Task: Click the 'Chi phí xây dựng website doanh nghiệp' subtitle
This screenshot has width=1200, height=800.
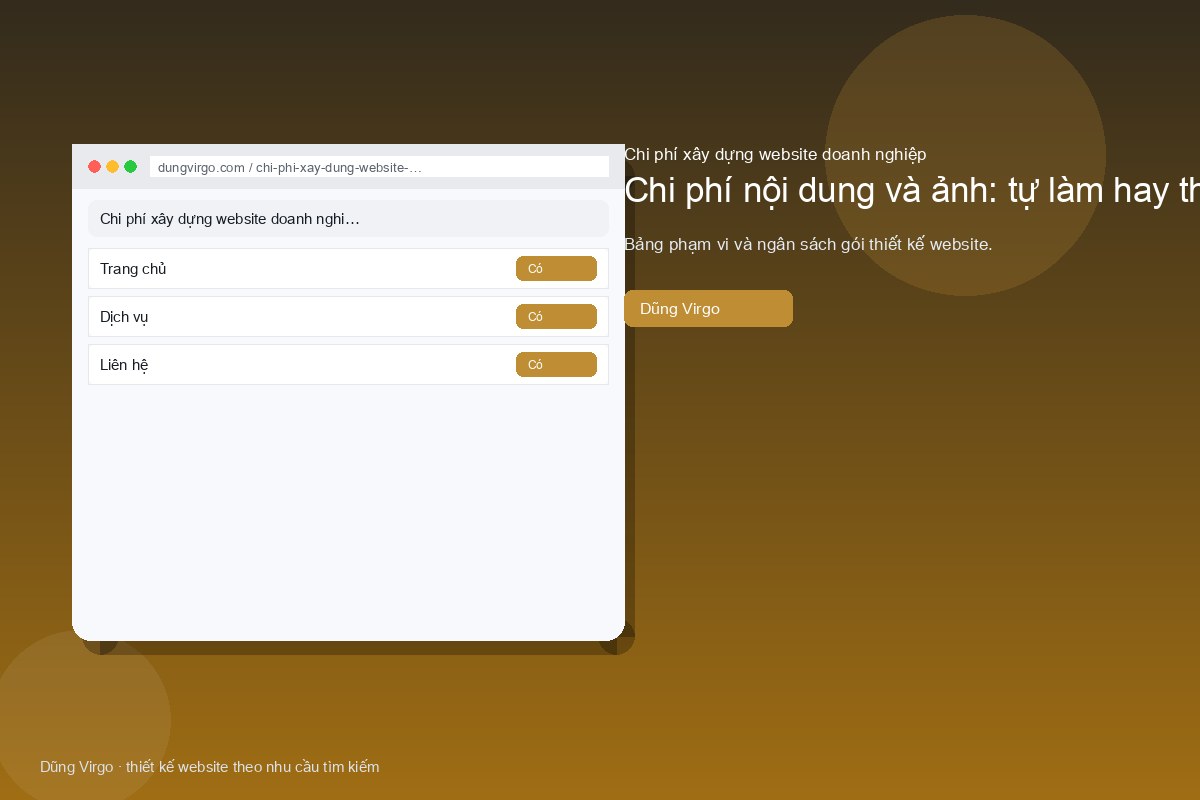Action: (x=775, y=154)
